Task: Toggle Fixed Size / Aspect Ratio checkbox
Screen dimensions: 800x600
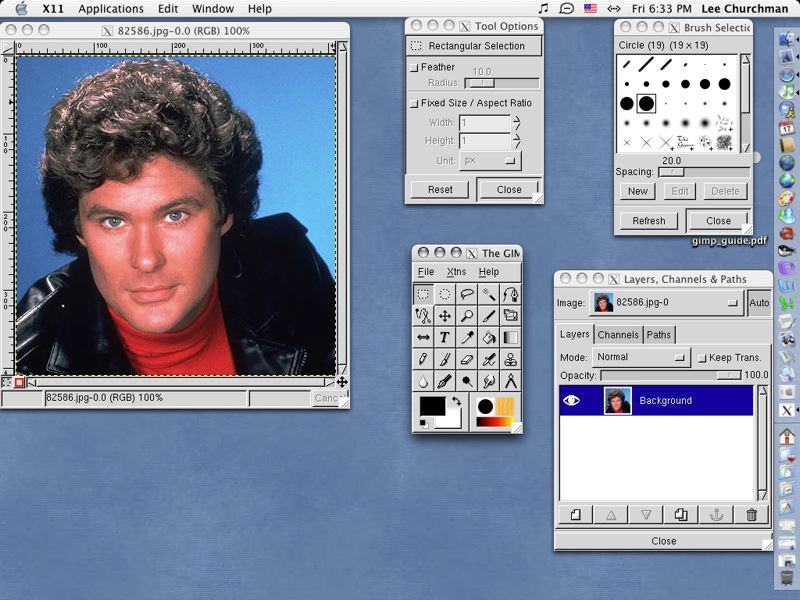Action: pyautogui.click(x=414, y=103)
